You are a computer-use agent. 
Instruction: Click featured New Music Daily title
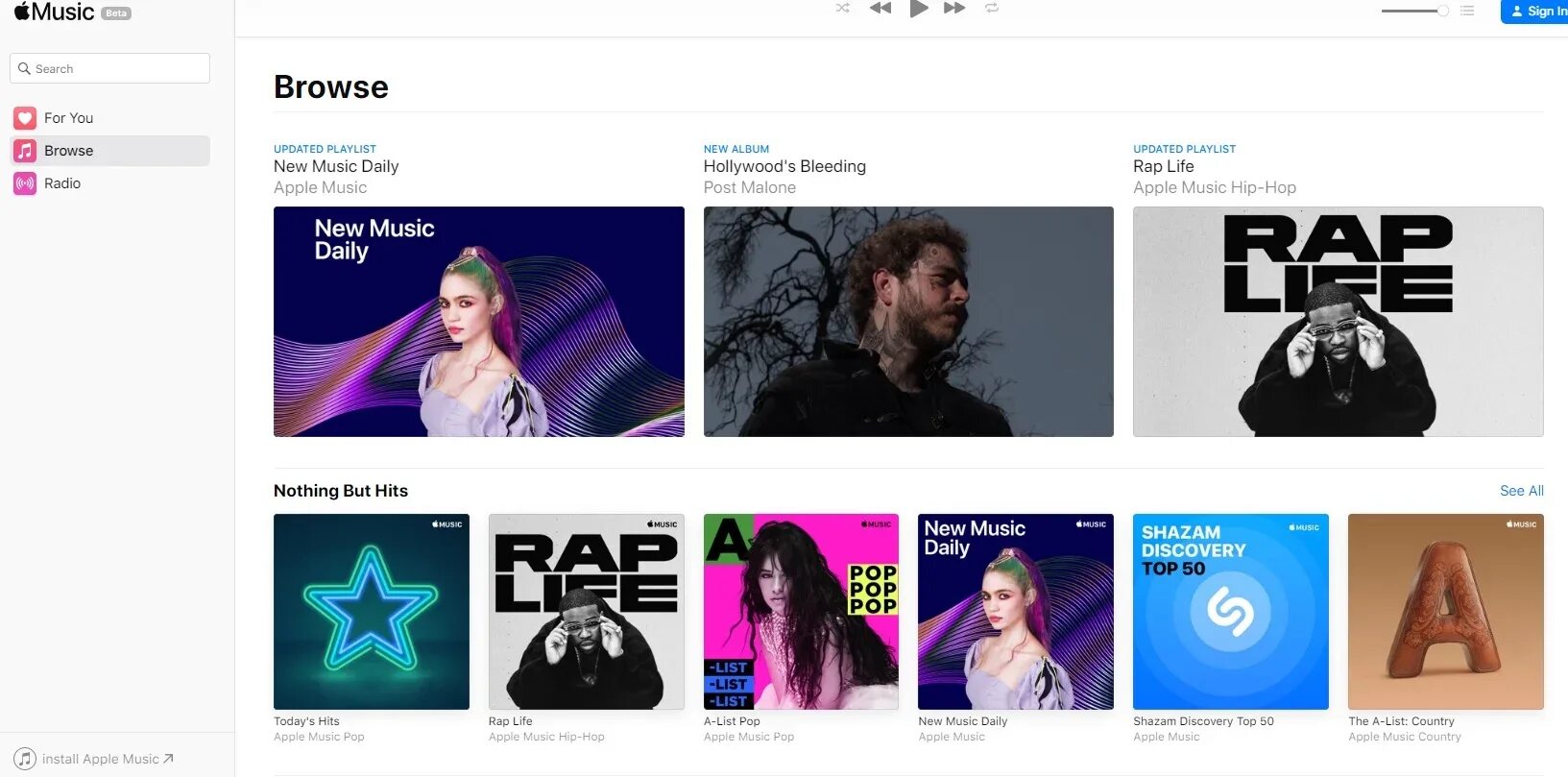click(x=336, y=166)
